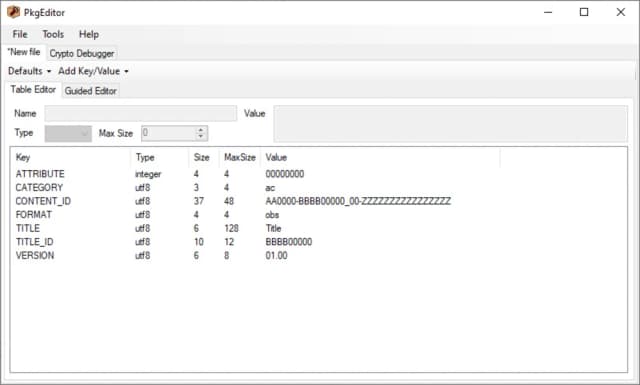Close the PkgEditor window
Viewport: 640px width, 385px height.
[x=621, y=12]
